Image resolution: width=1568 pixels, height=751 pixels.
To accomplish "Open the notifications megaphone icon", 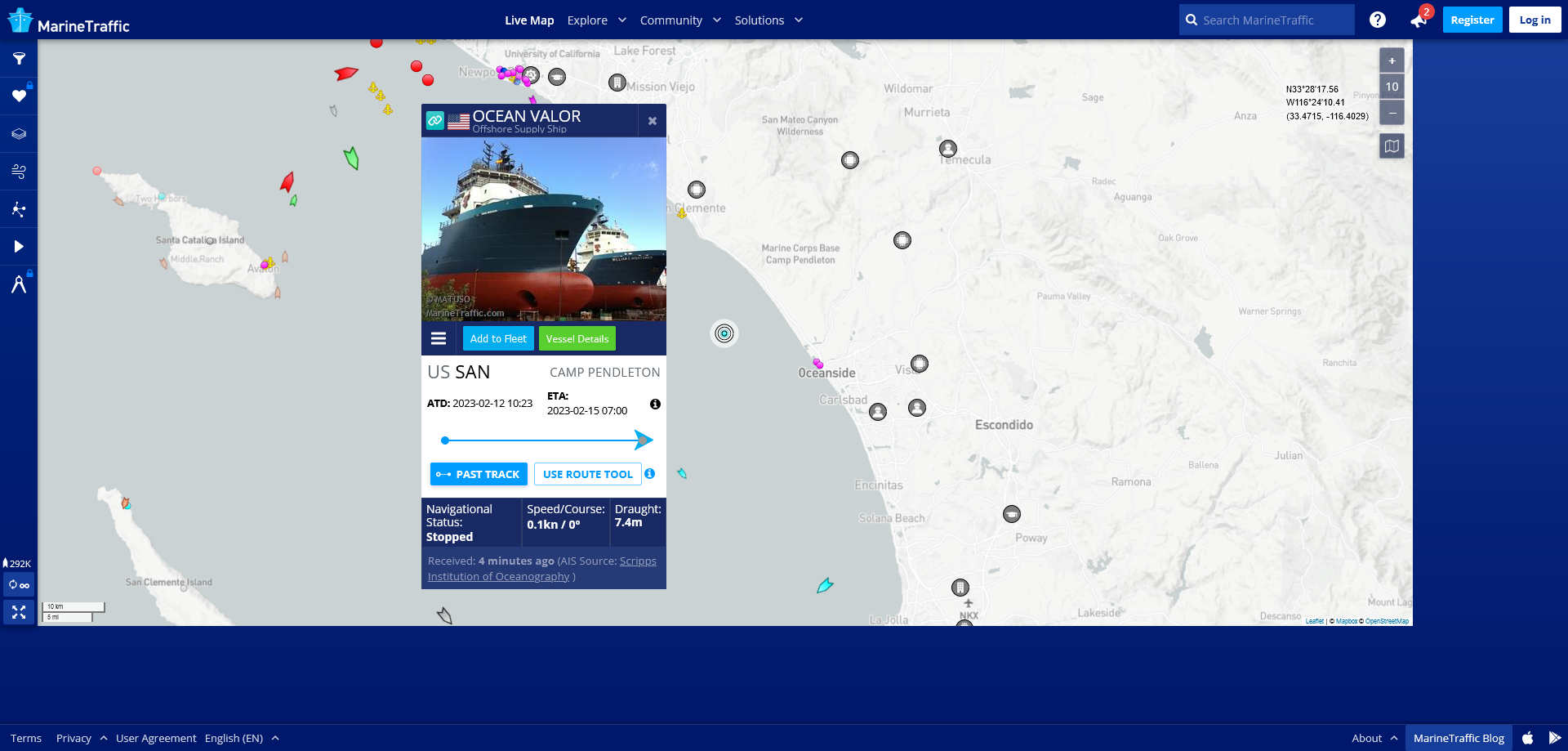I will click(x=1418, y=20).
